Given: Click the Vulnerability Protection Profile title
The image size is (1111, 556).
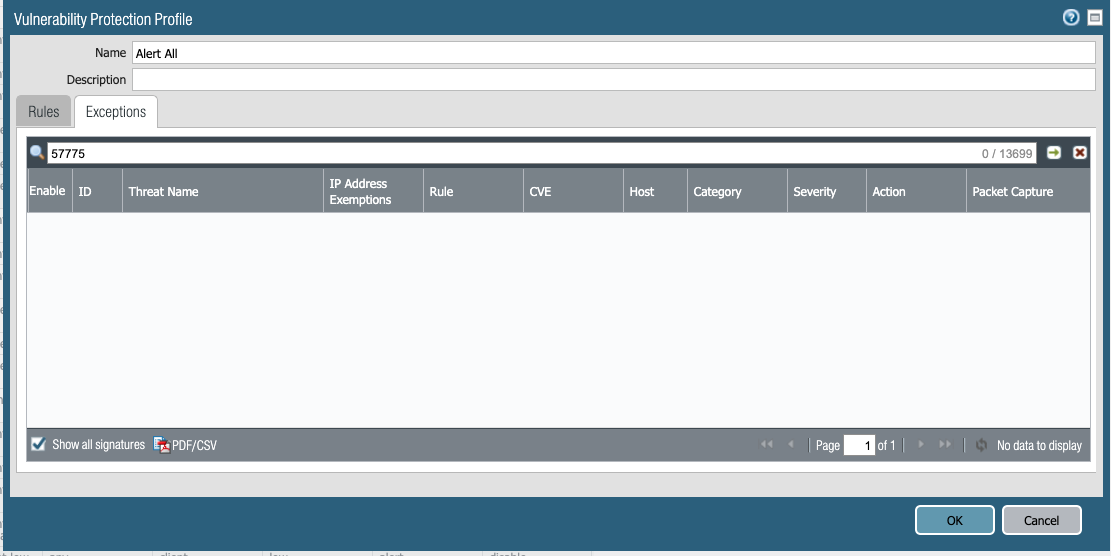Looking at the screenshot, I should click(103, 19).
